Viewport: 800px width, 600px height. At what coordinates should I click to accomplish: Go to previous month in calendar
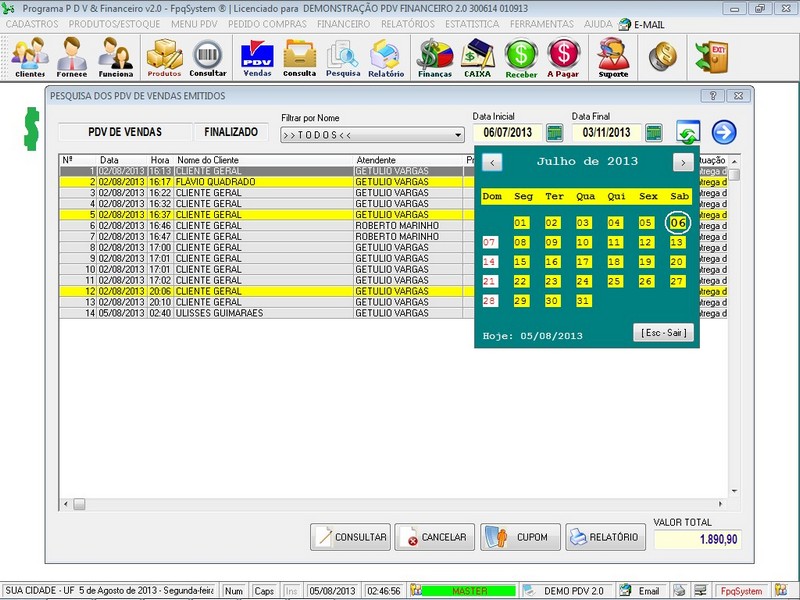click(x=492, y=163)
